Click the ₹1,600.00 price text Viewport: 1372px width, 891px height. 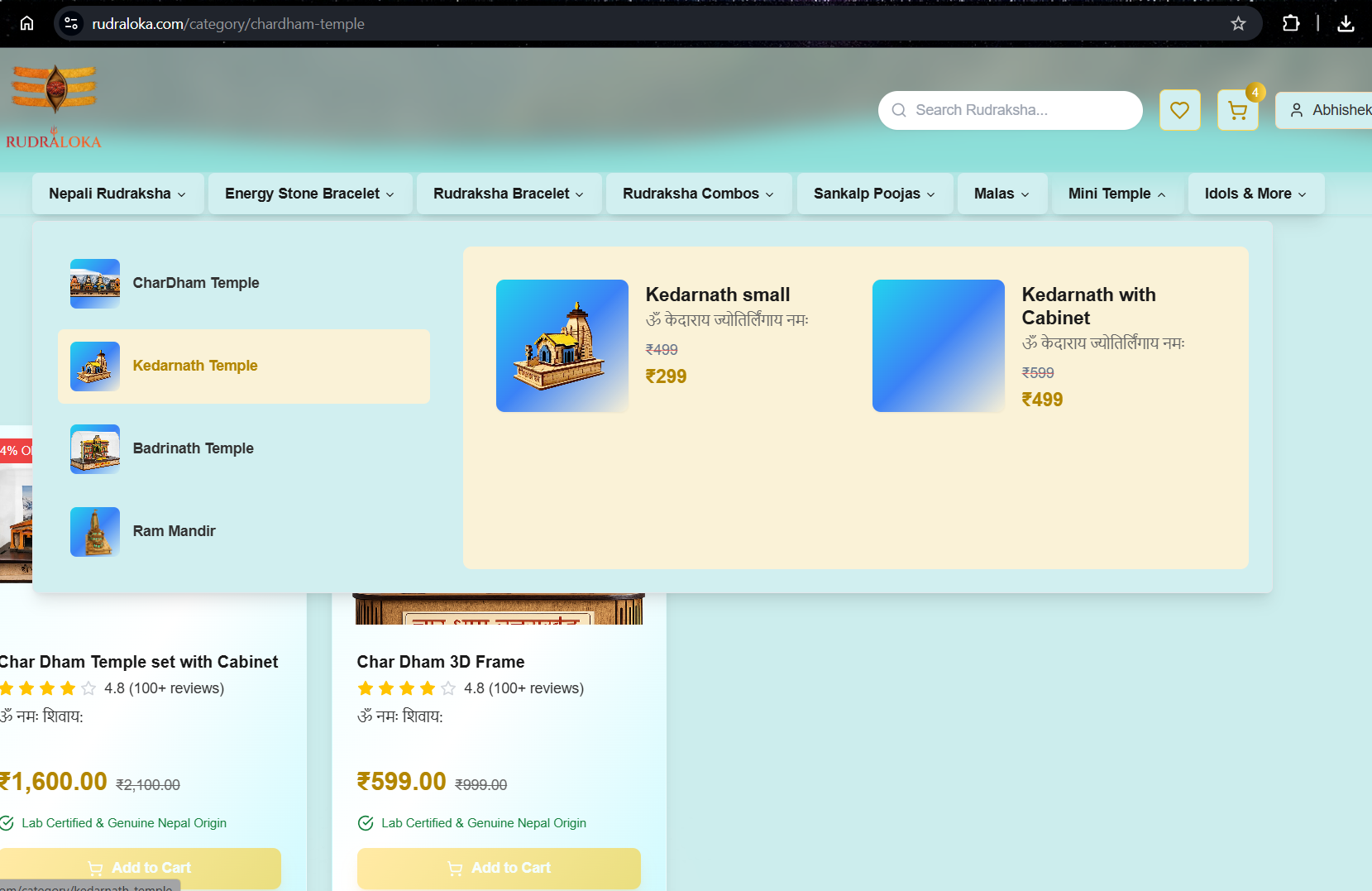coord(53,782)
